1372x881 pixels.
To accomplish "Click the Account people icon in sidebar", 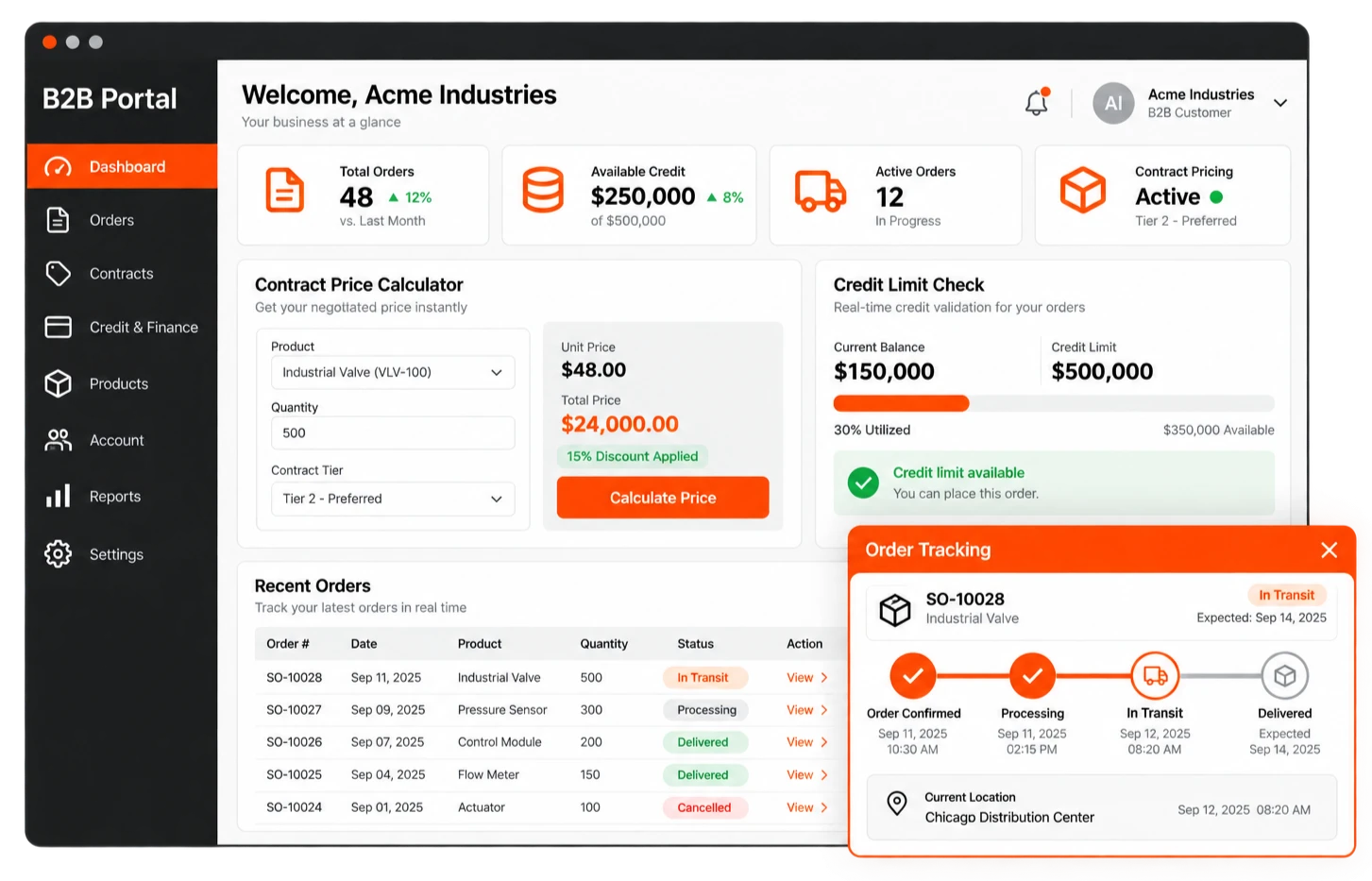I will coord(58,440).
